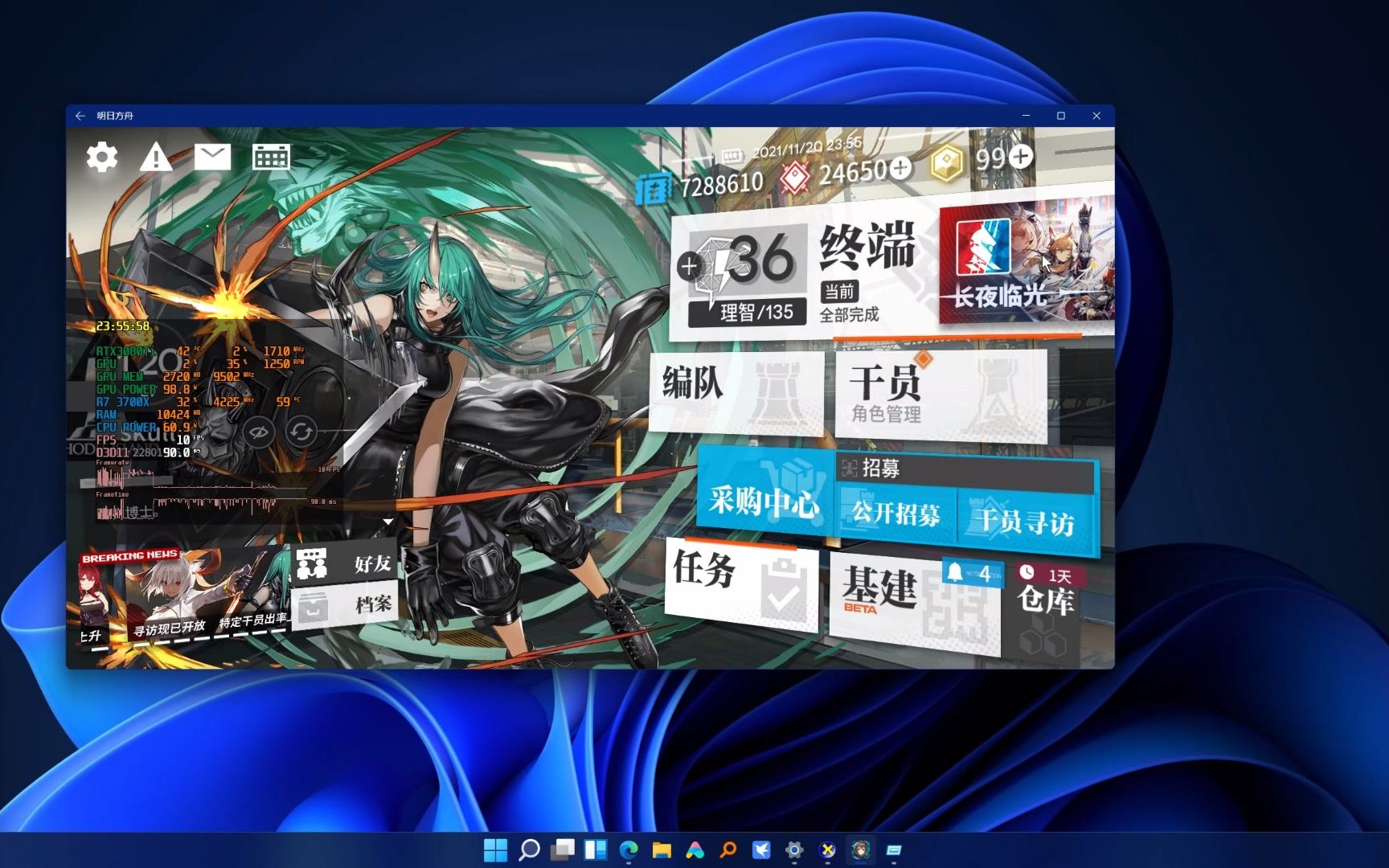Click the LMD currency icon beside 7288610

[653, 190]
